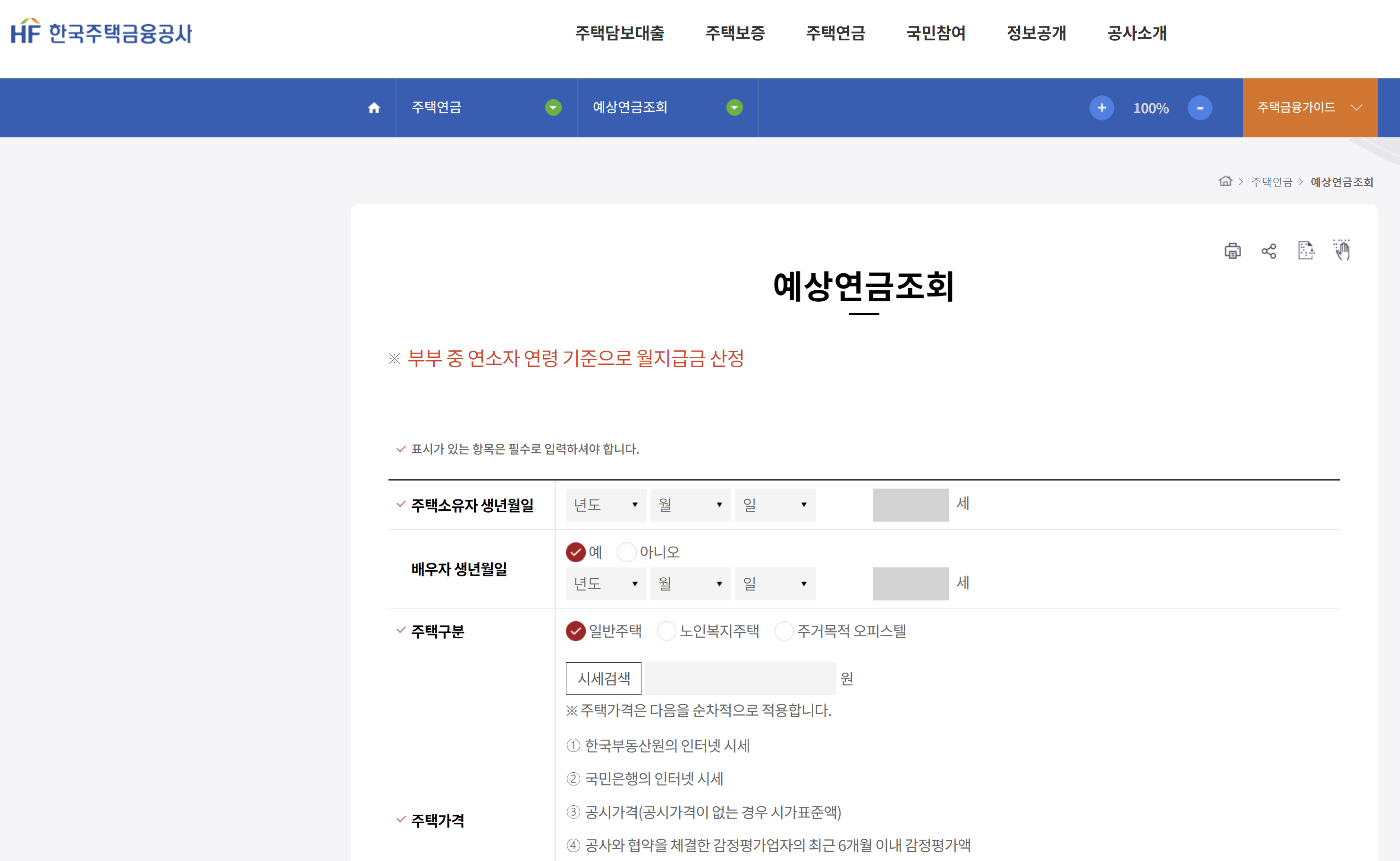
Task: Zoom in with the plus button
Action: coord(1102,108)
